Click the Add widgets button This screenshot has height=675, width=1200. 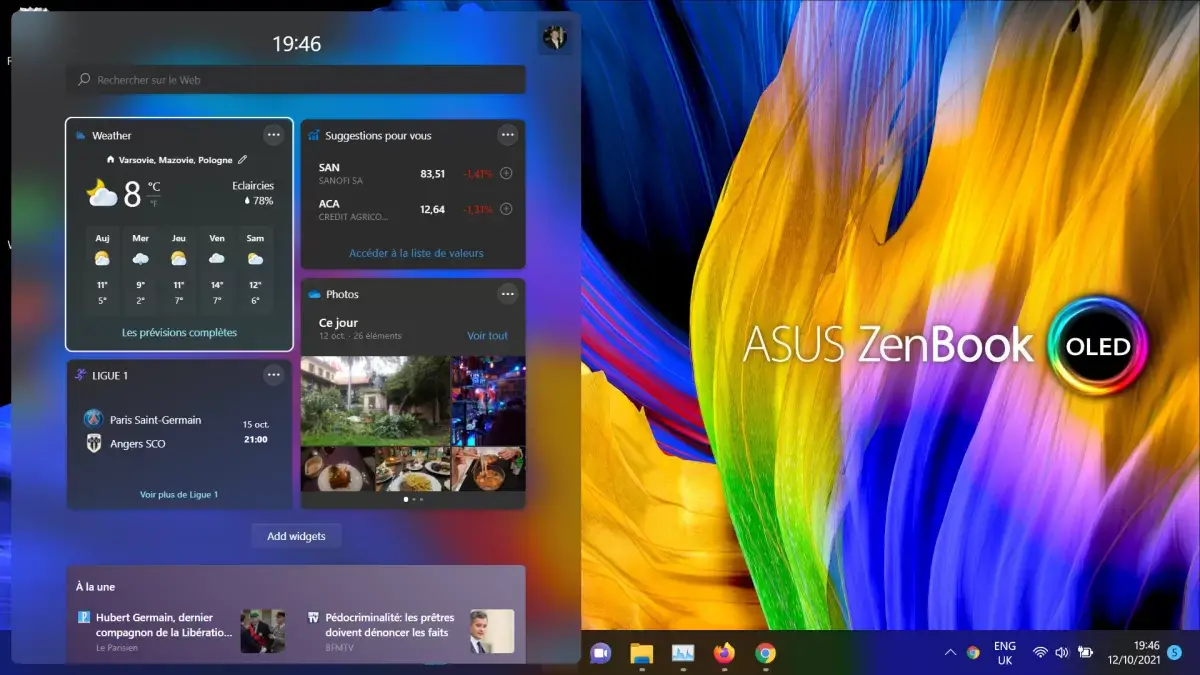pos(296,536)
